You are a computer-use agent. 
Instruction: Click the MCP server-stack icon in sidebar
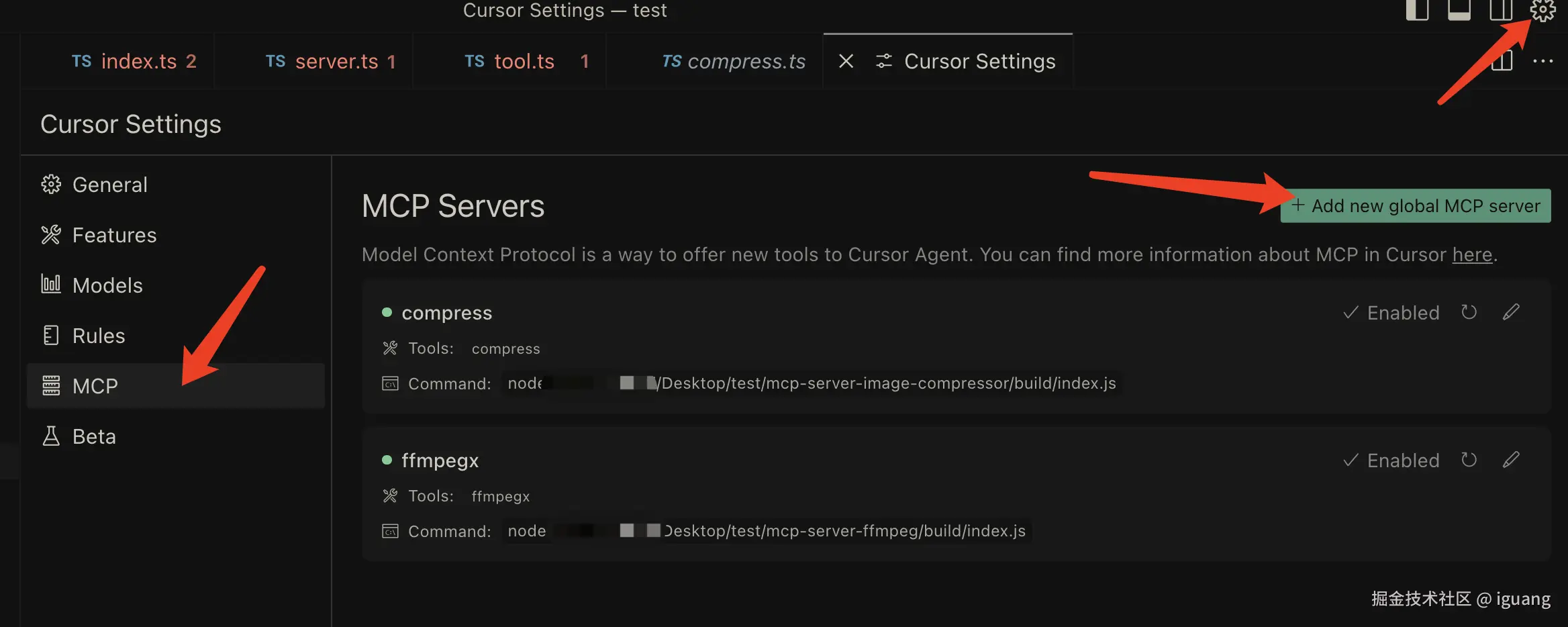[51, 385]
